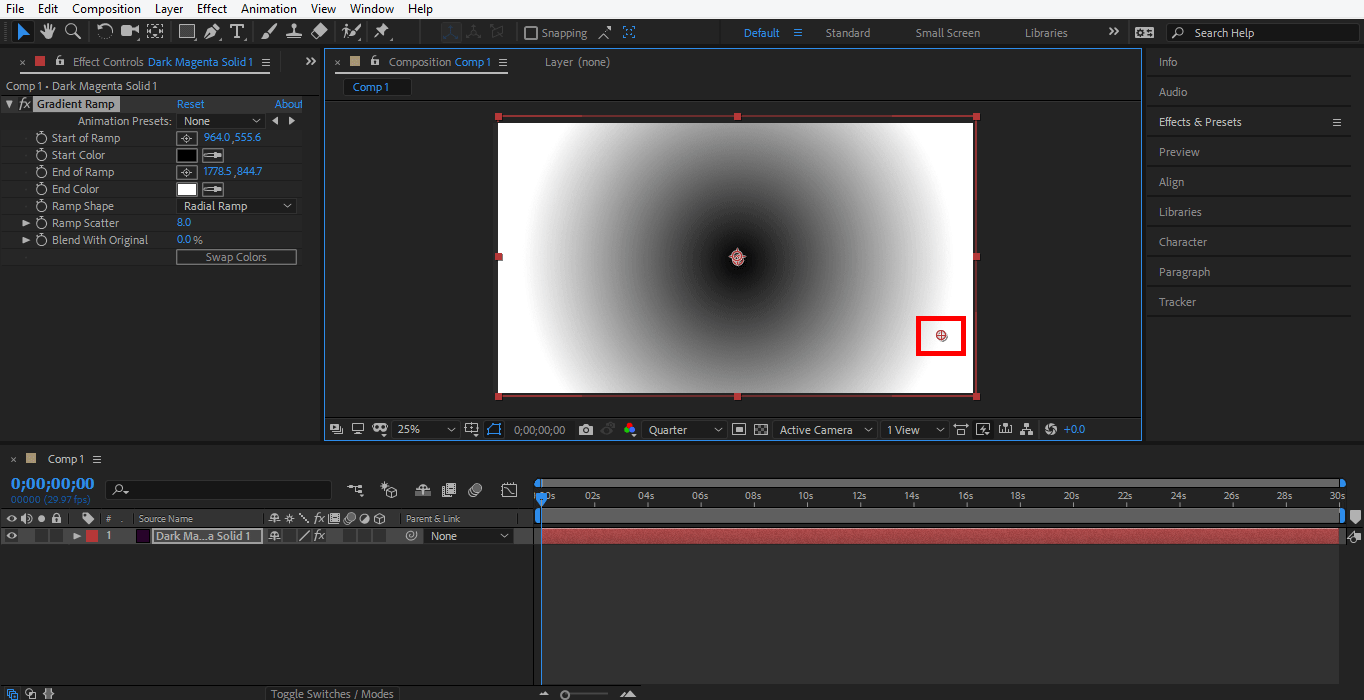
Task: Pick the Zoom tool in toolbar
Action: [x=72, y=32]
